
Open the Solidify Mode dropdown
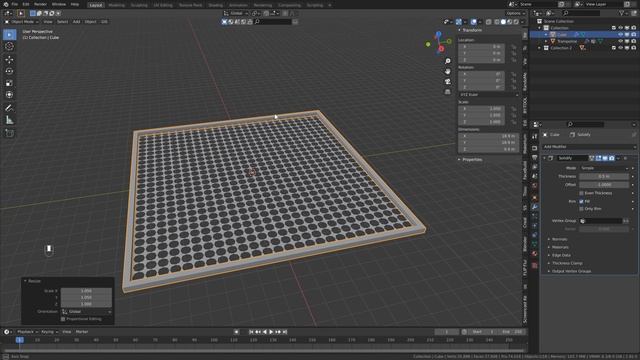coord(604,168)
